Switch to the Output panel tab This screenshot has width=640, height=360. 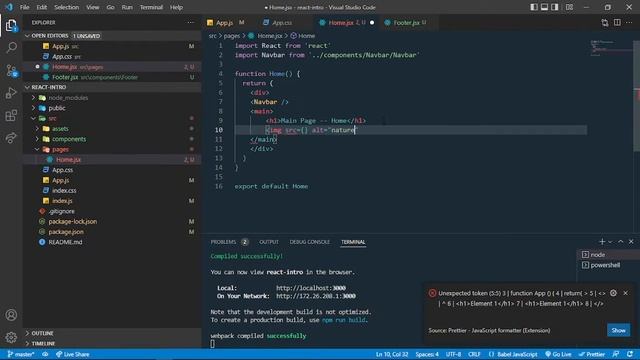[x=269, y=242]
